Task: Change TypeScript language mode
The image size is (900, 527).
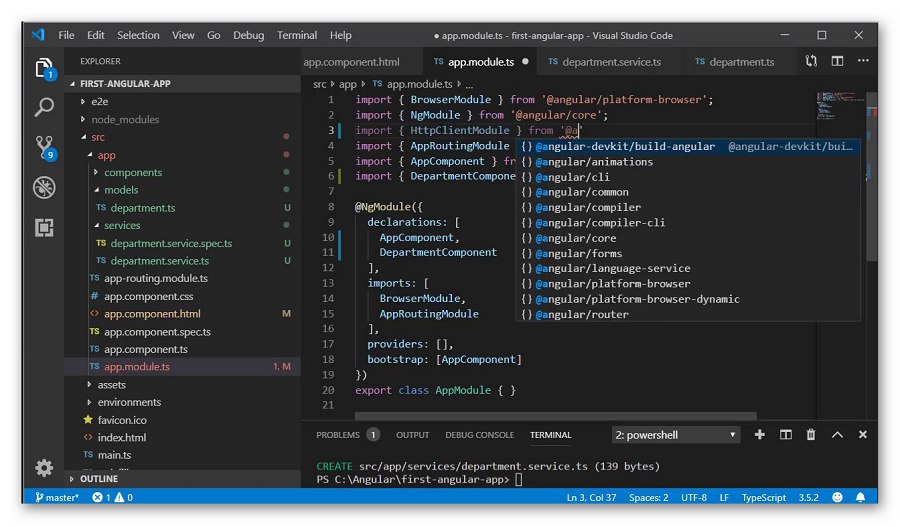Action: tap(763, 497)
